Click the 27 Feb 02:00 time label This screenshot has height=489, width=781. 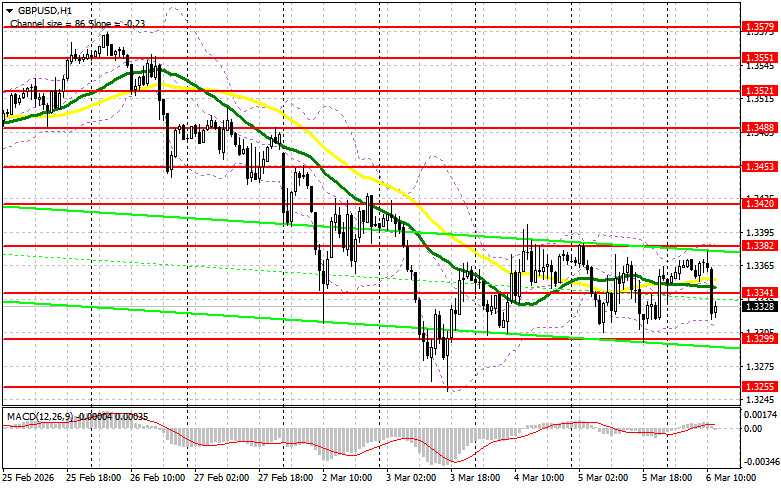(222, 478)
